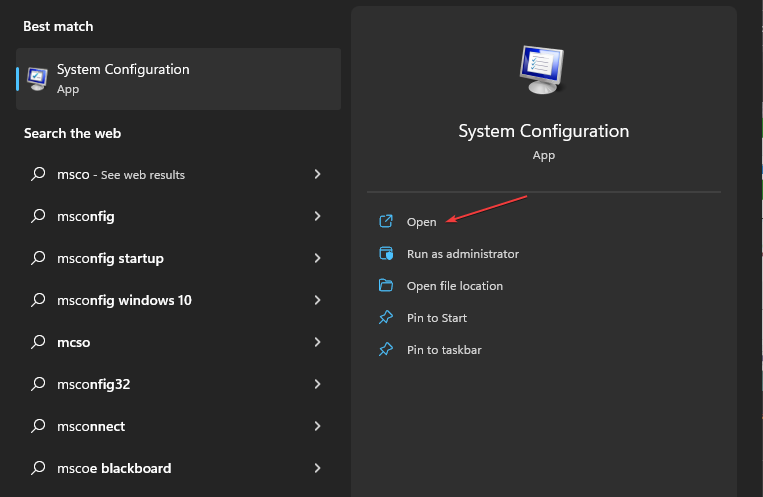Select the msconnect search suggestion

click(x=91, y=426)
